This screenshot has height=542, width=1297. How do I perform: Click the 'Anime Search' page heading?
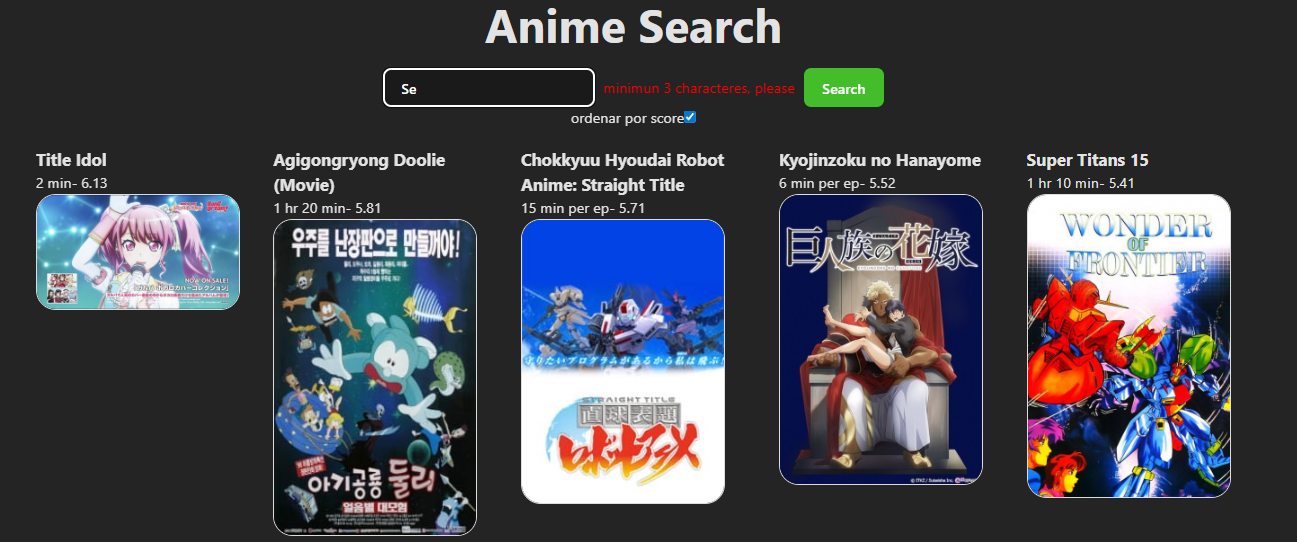pyautogui.click(x=633, y=28)
